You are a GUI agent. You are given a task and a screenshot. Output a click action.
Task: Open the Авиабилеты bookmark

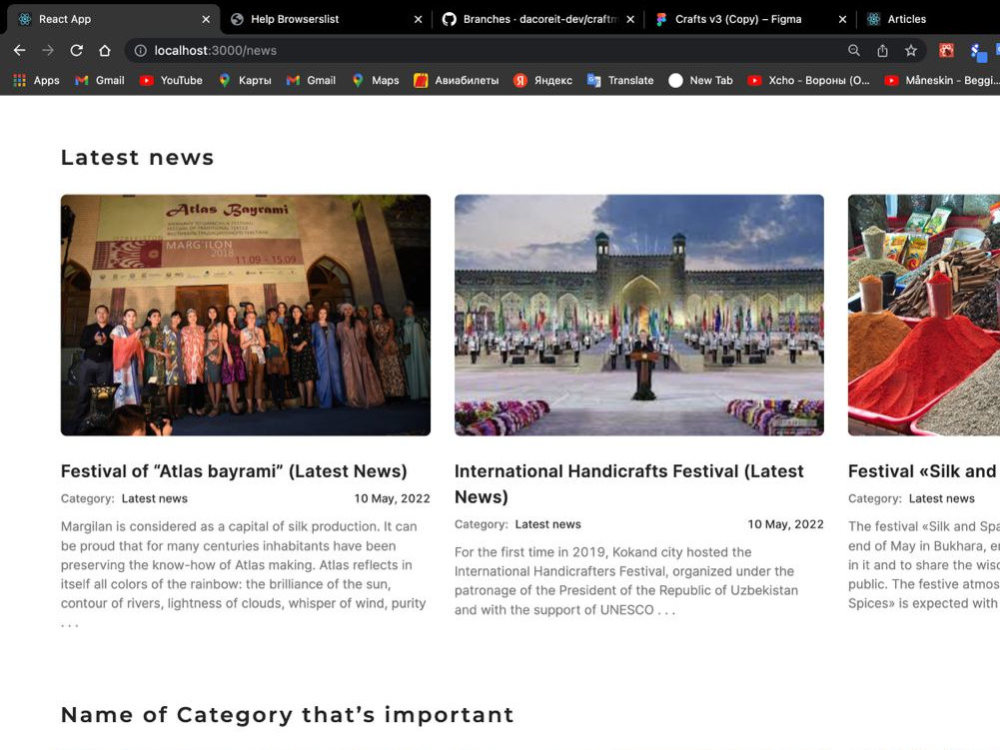point(456,80)
